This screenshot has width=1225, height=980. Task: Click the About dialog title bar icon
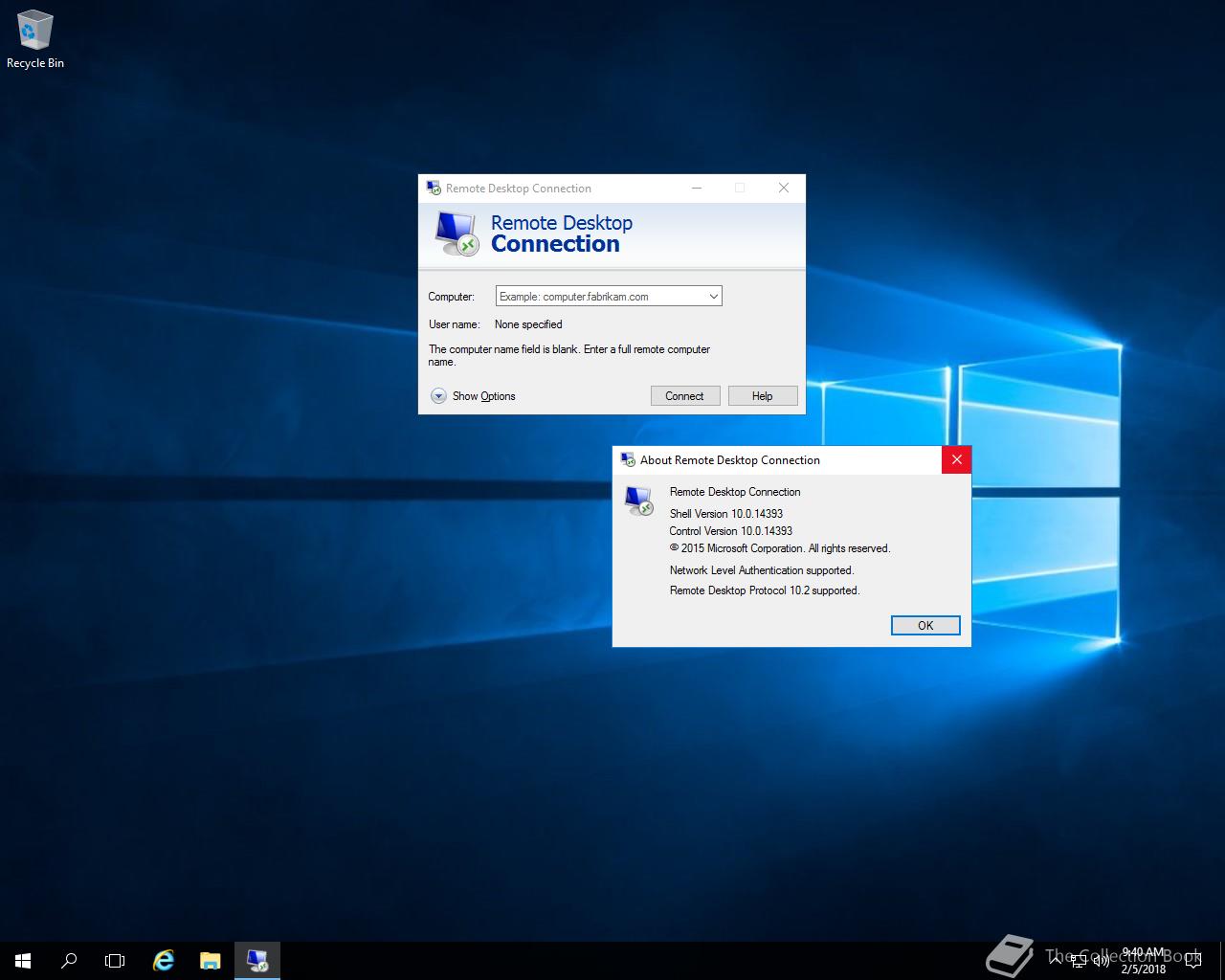[628, 460]
